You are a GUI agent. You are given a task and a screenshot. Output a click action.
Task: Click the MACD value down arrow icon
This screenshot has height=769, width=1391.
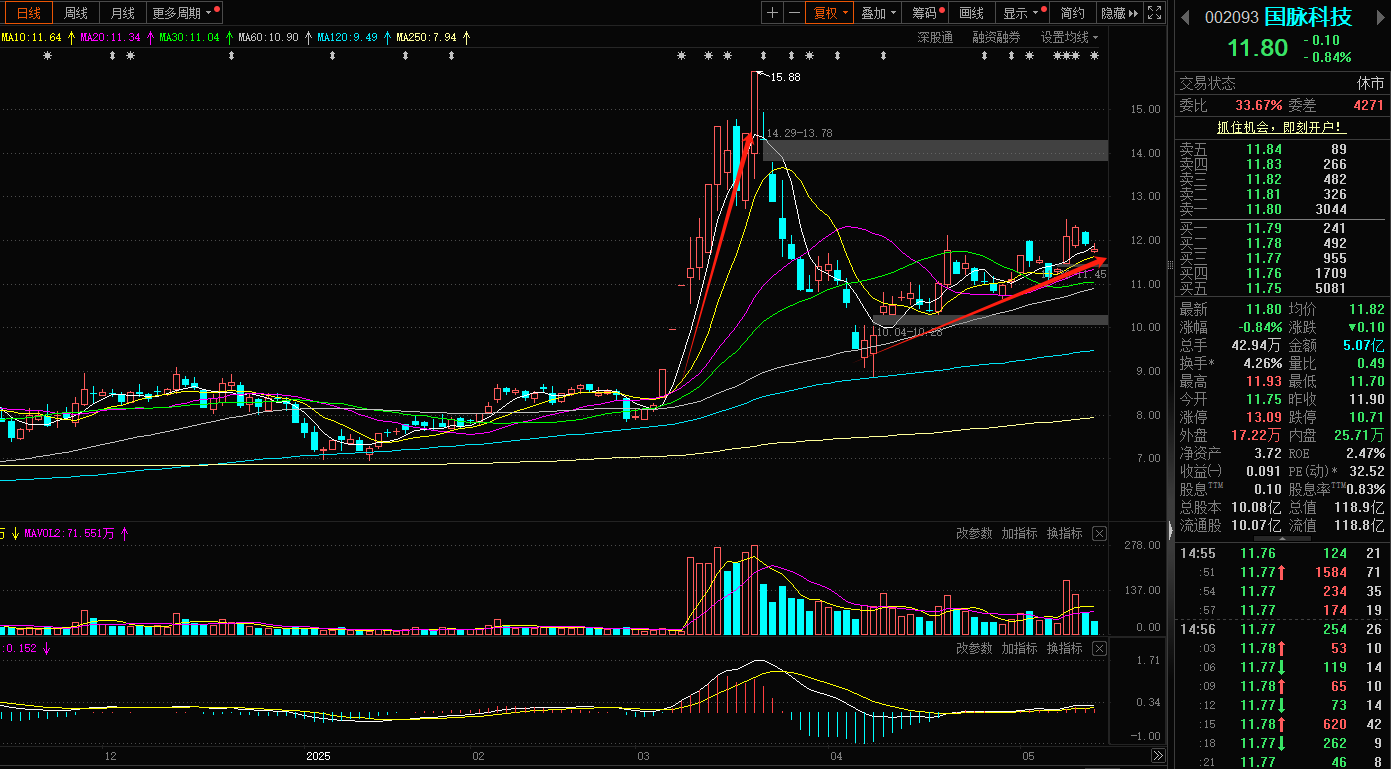click(x=46, y=649)
